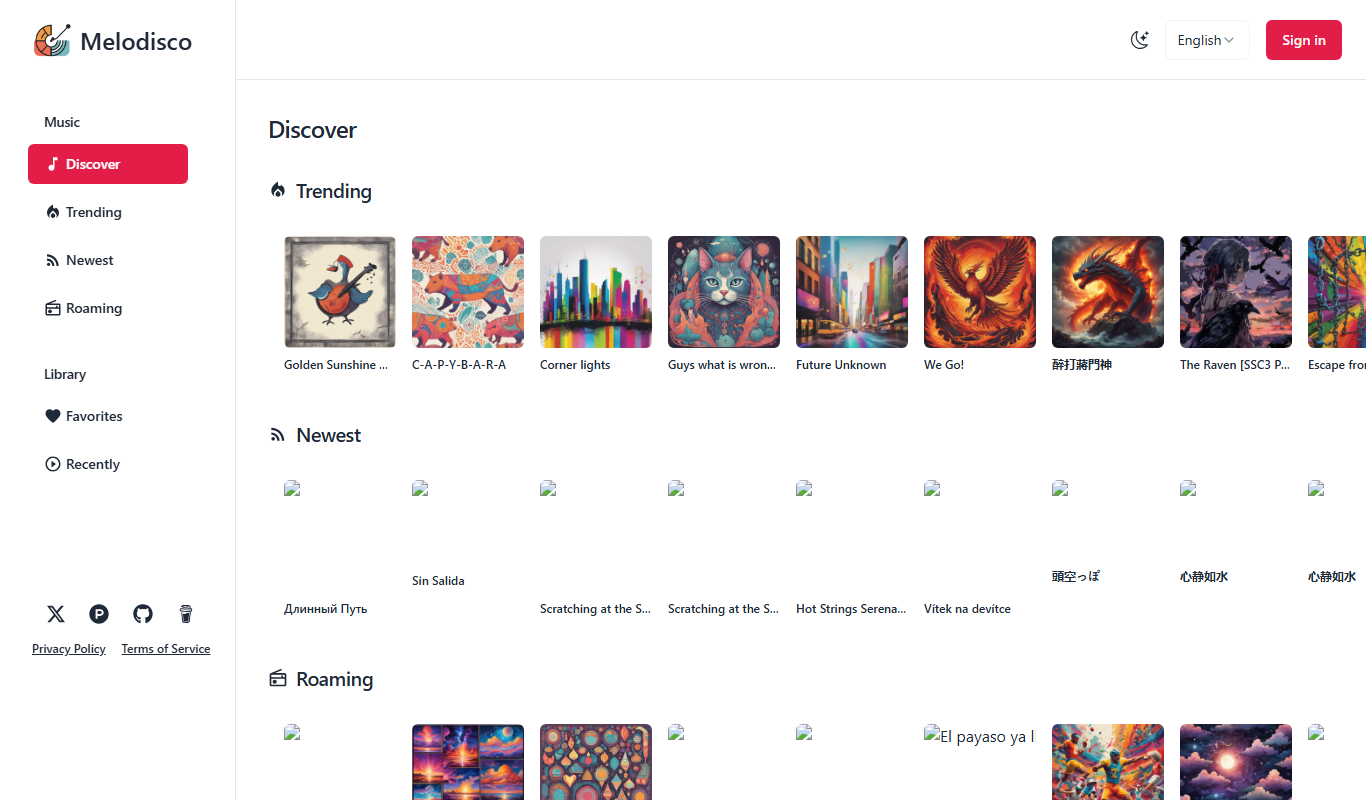The height and width of the screenshot is (800, 1366).
Task: Open Roaming in the sidebar
Action: point(108,308)
